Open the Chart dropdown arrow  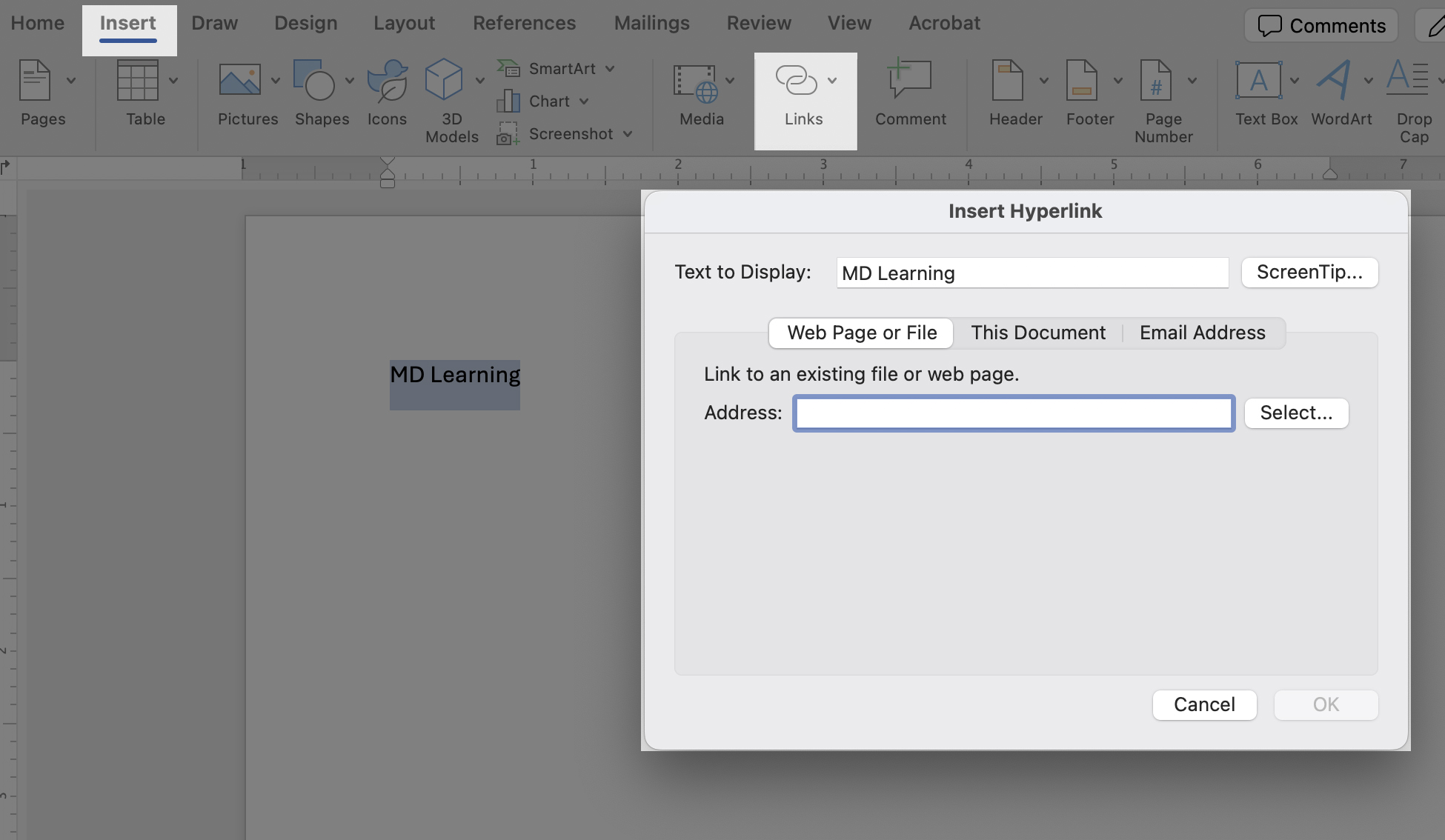point(584,101)
